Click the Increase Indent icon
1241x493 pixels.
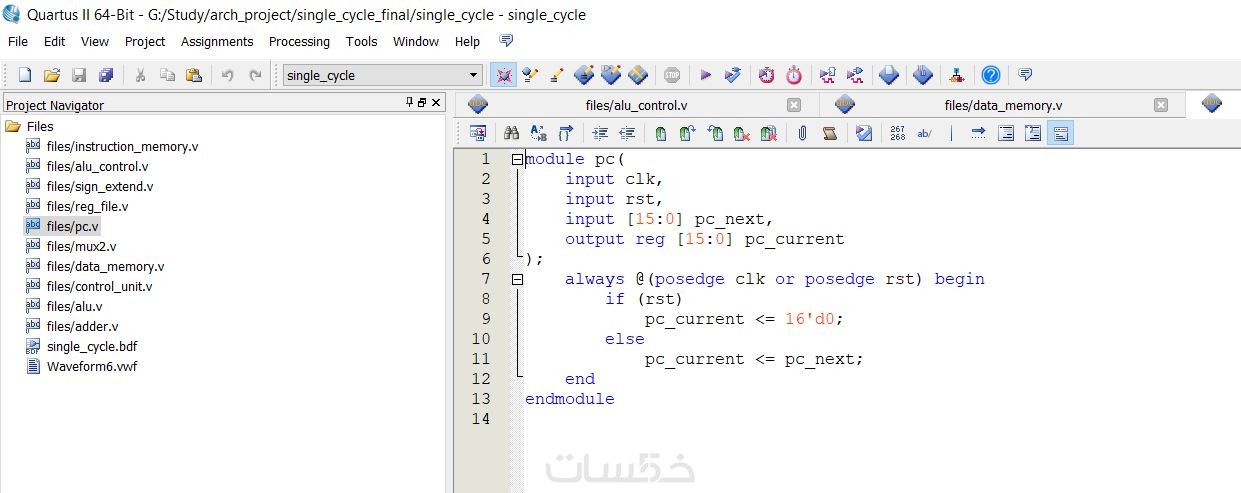(600, 133)
